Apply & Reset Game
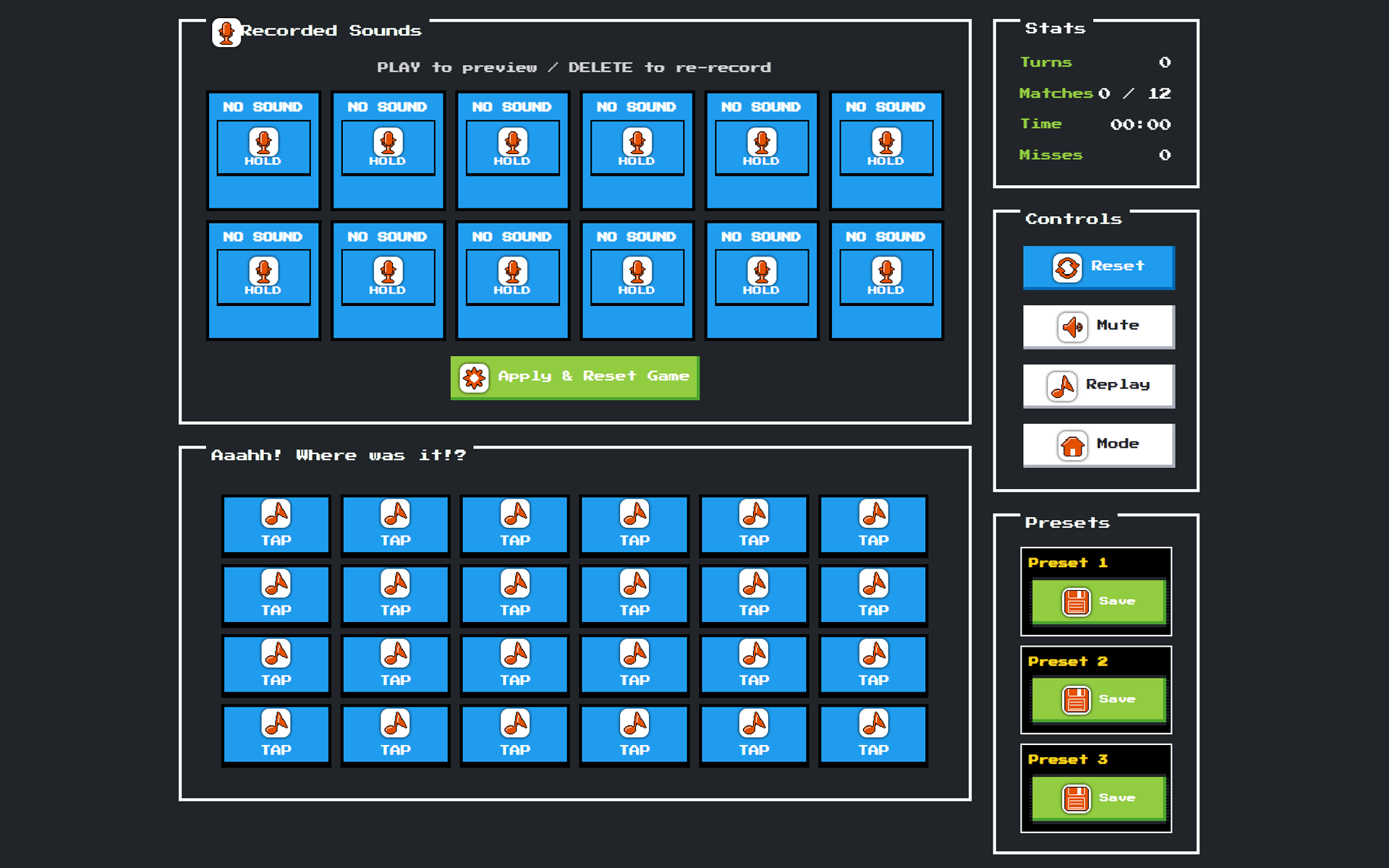Screen dimensions: 1389x868 574,378
